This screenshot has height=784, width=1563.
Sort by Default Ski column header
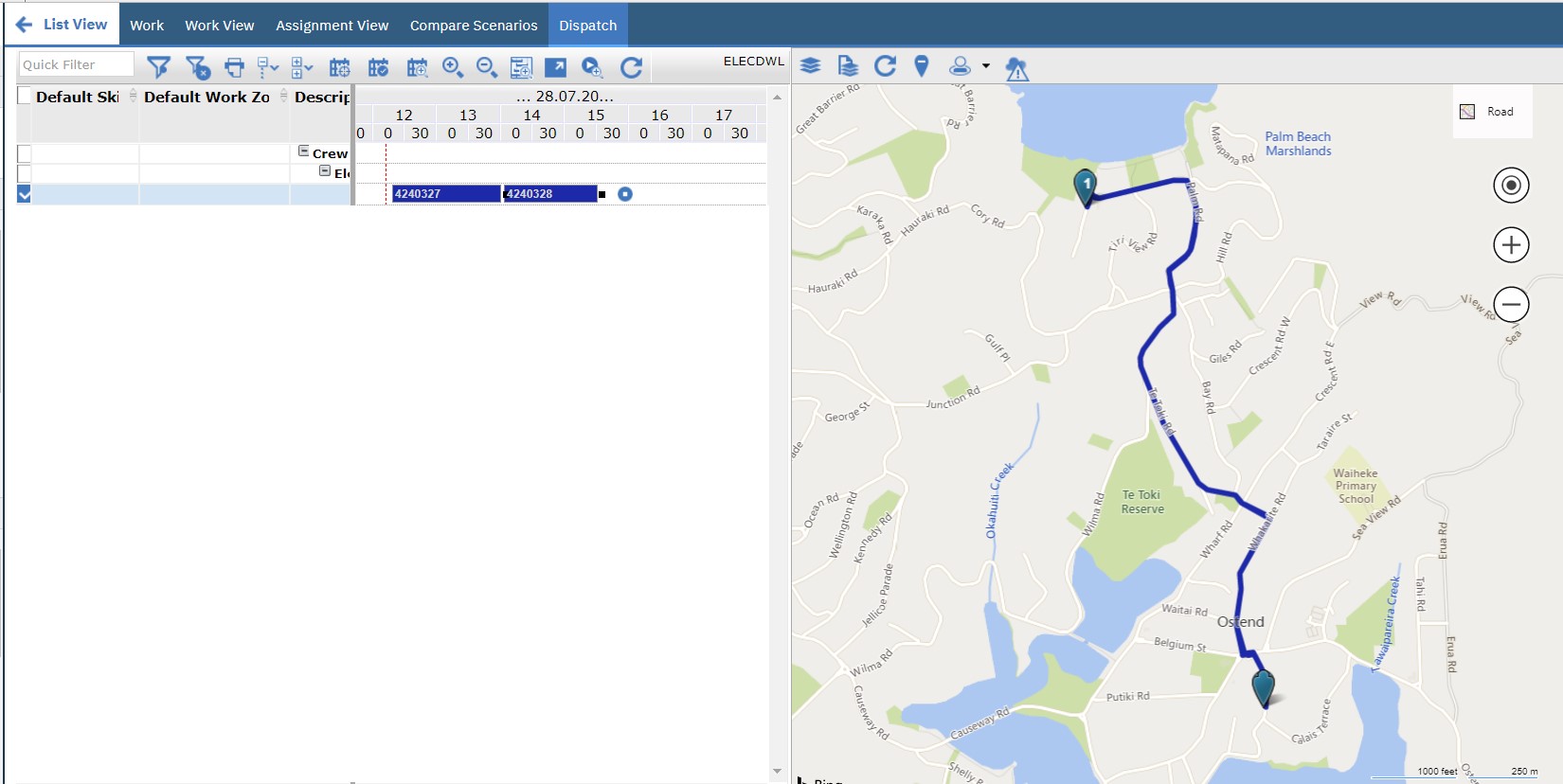point(78,97)
